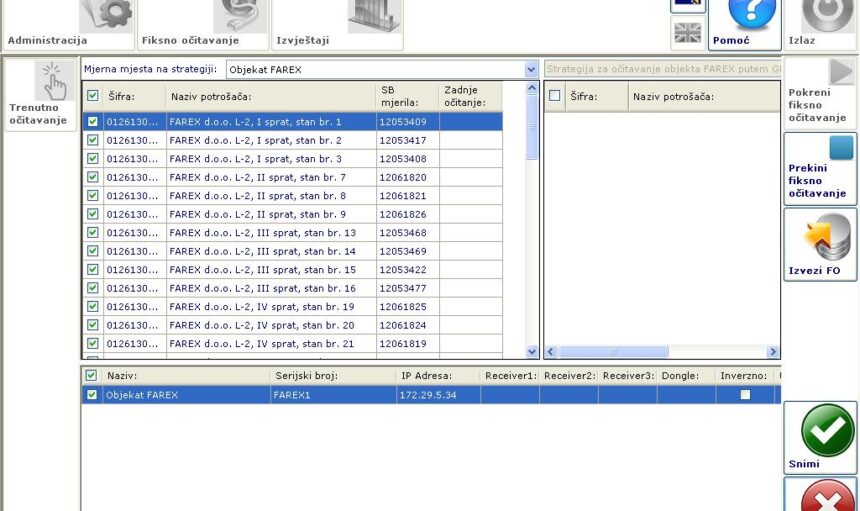Click scroll-down arrow of meter list
This screenshot has width=860, height=511.
pos(531,352)
